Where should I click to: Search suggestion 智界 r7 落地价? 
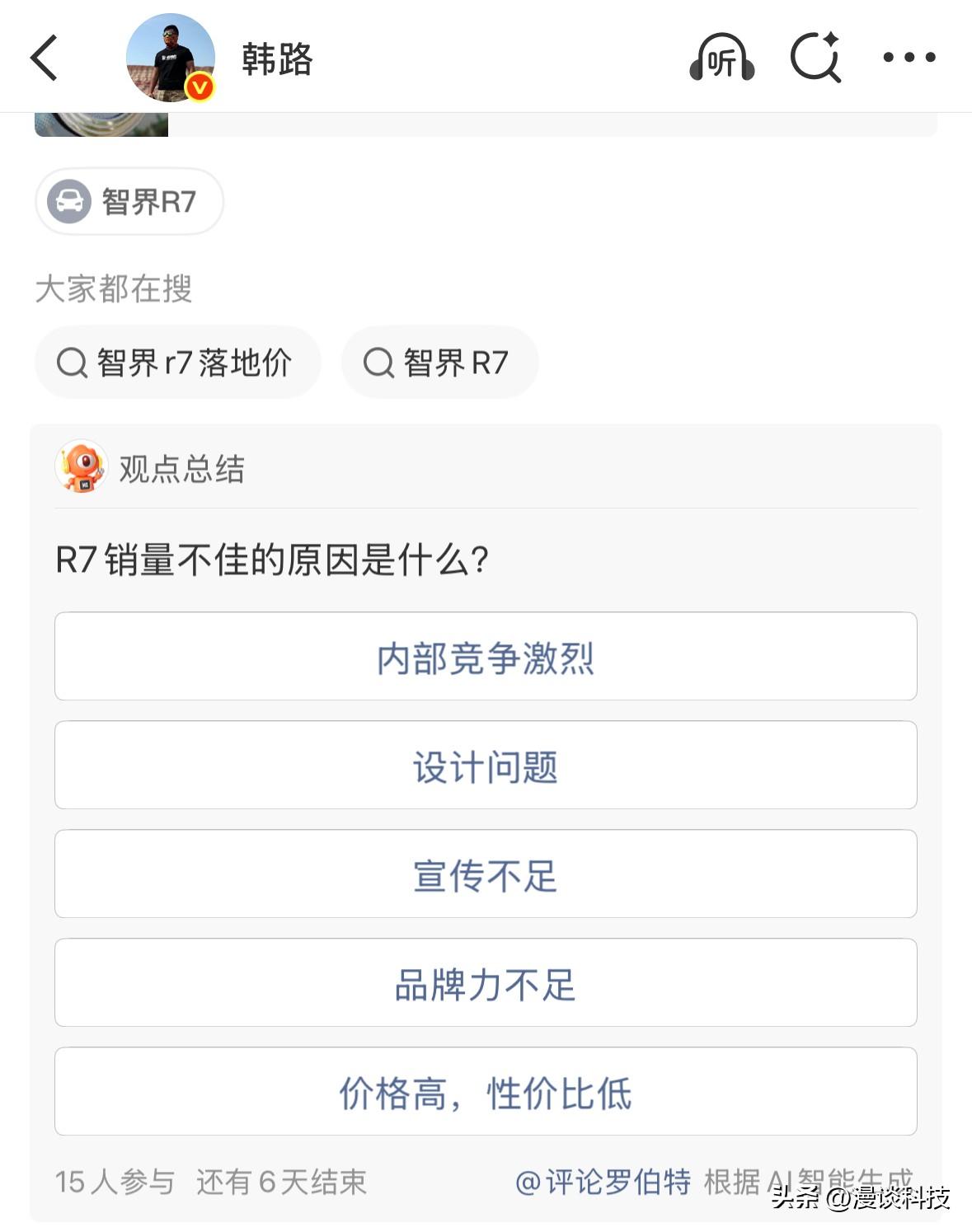pyautogui.click(x=195, y=363)
